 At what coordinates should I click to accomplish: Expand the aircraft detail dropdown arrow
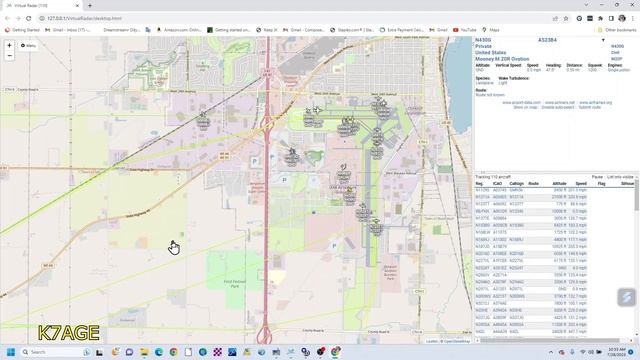603,40
